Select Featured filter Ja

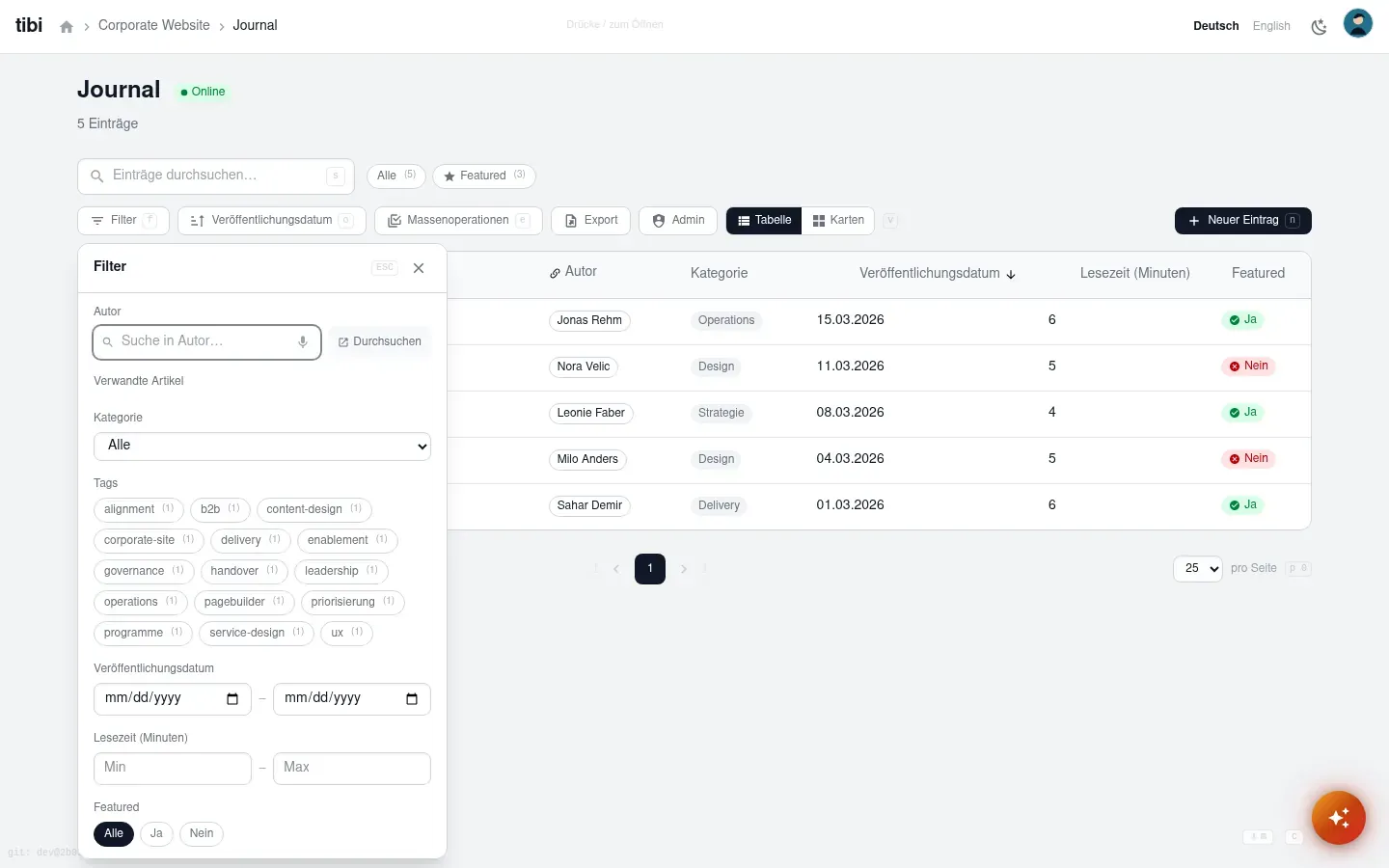156,834
